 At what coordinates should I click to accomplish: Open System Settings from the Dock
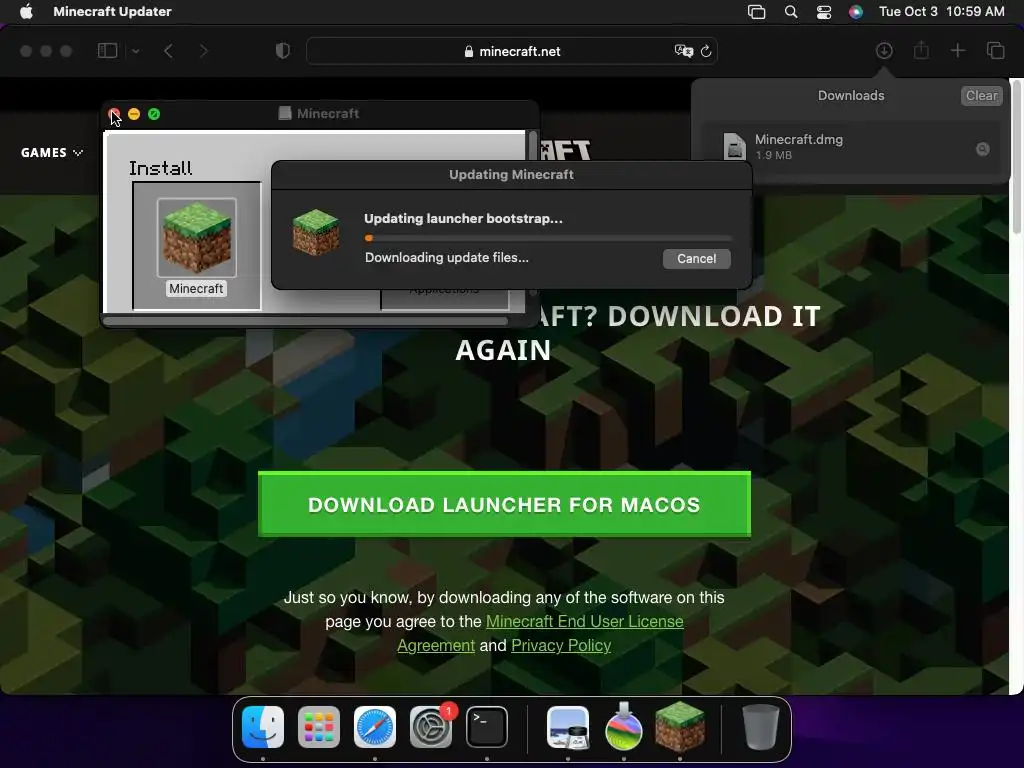pyautogui.click(x=431, y=727)
